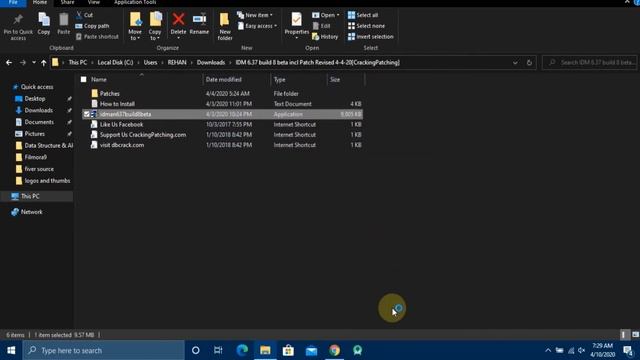Click the folder search box
The height and width of the screenshot is (360, 640).
[x=589, y=62]
